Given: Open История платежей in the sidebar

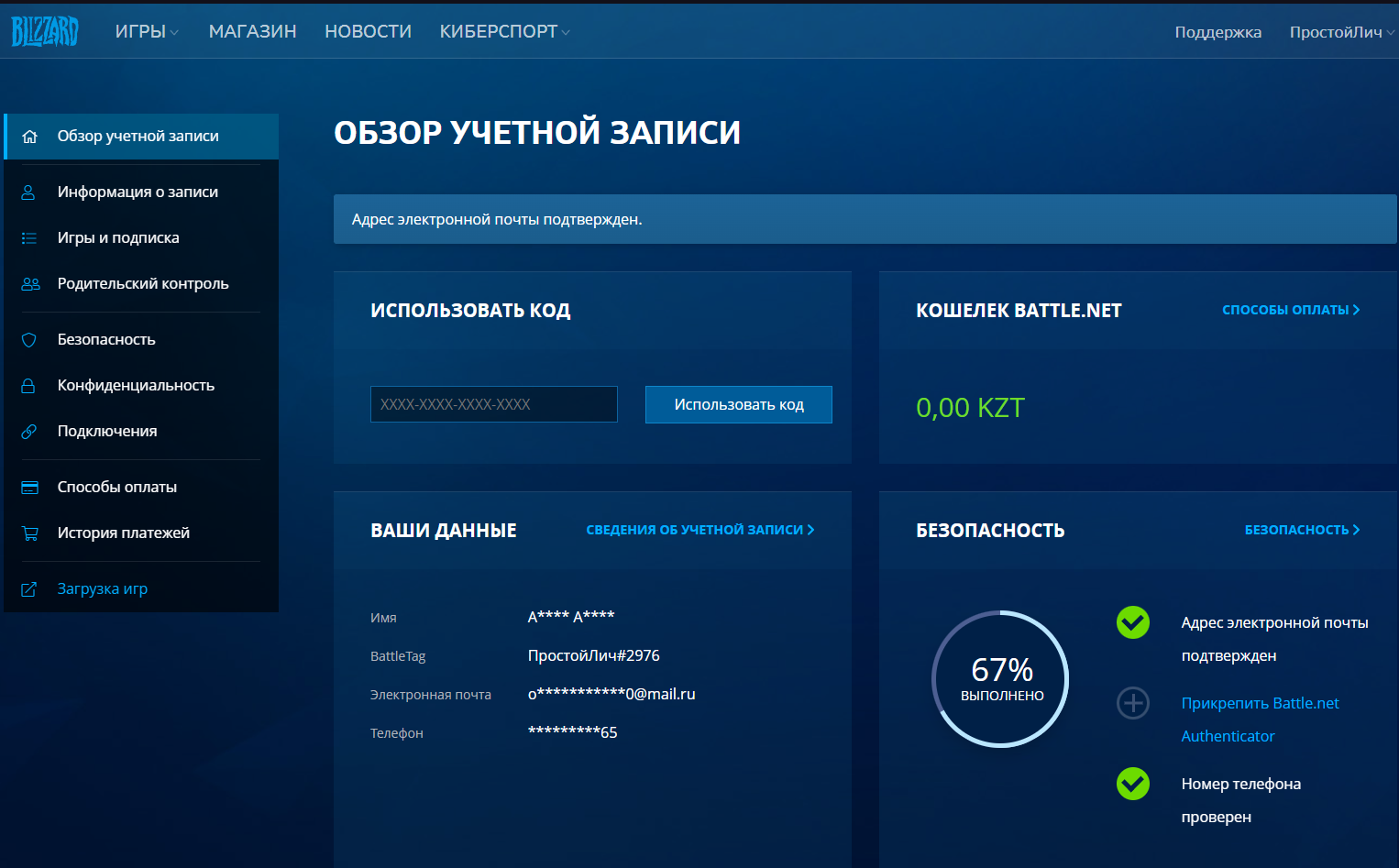Looking at the screenshot, I should coord(141,533).
